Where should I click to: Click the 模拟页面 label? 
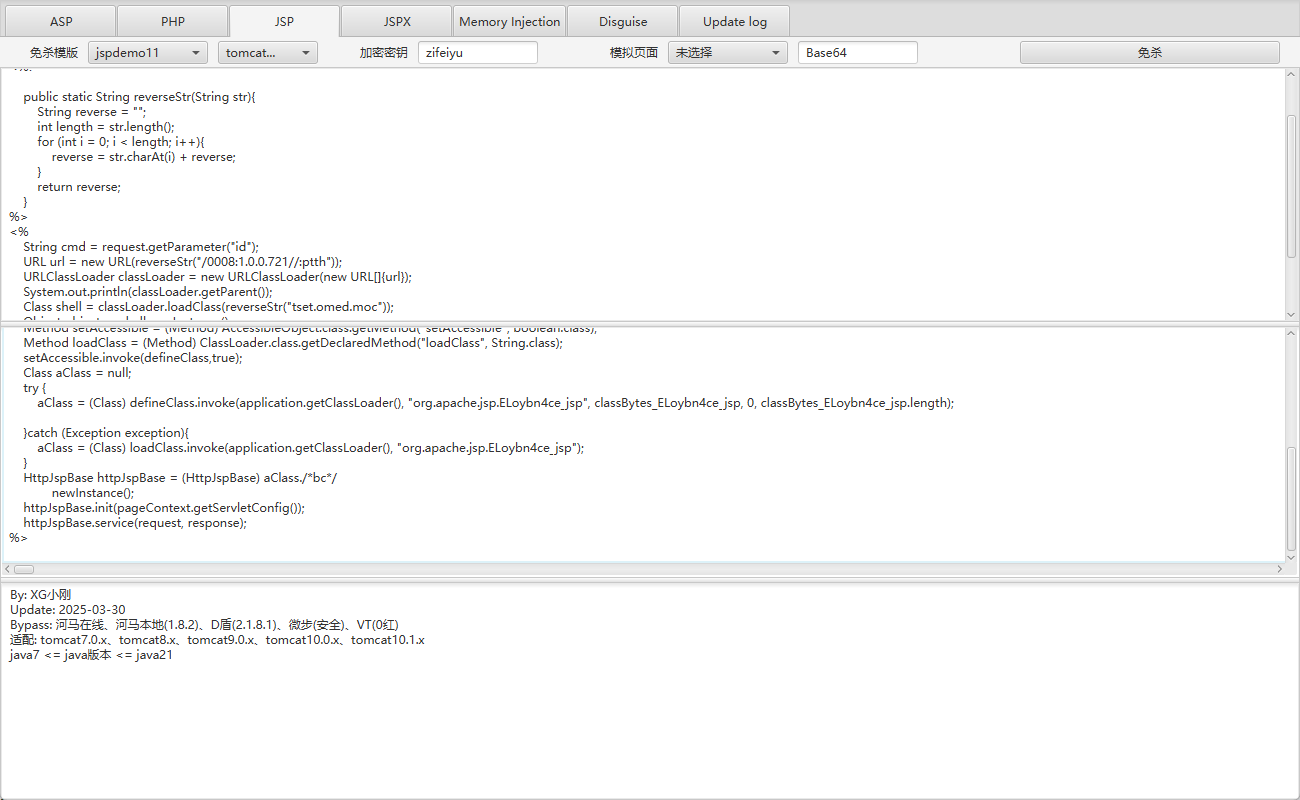(634, 53)
